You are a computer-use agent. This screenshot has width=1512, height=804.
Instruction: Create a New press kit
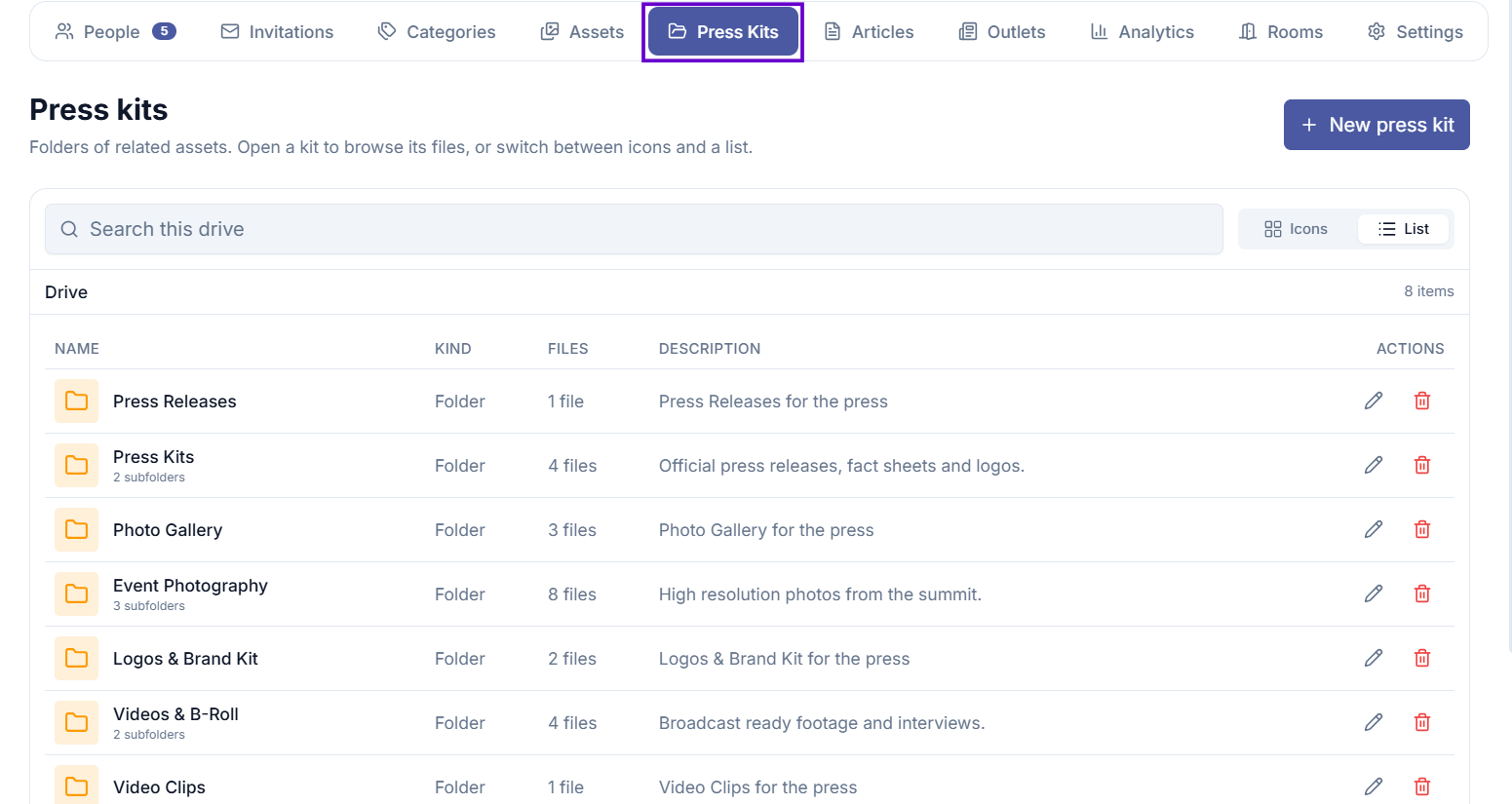(x=1376, y=125)
